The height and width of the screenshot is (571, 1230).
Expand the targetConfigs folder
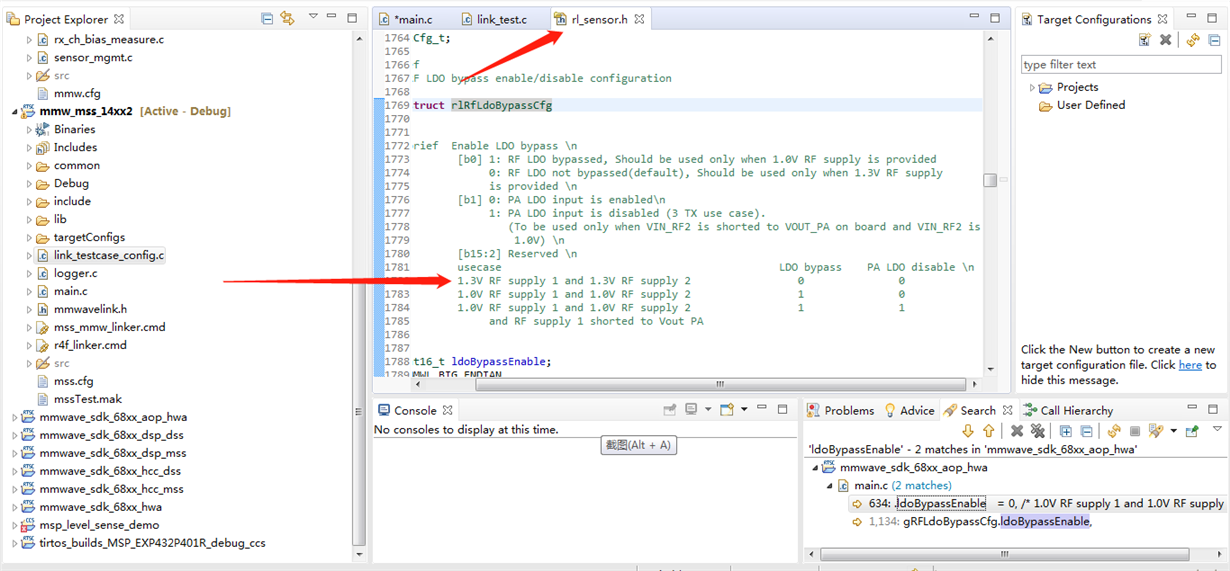(x=29, y=237)
